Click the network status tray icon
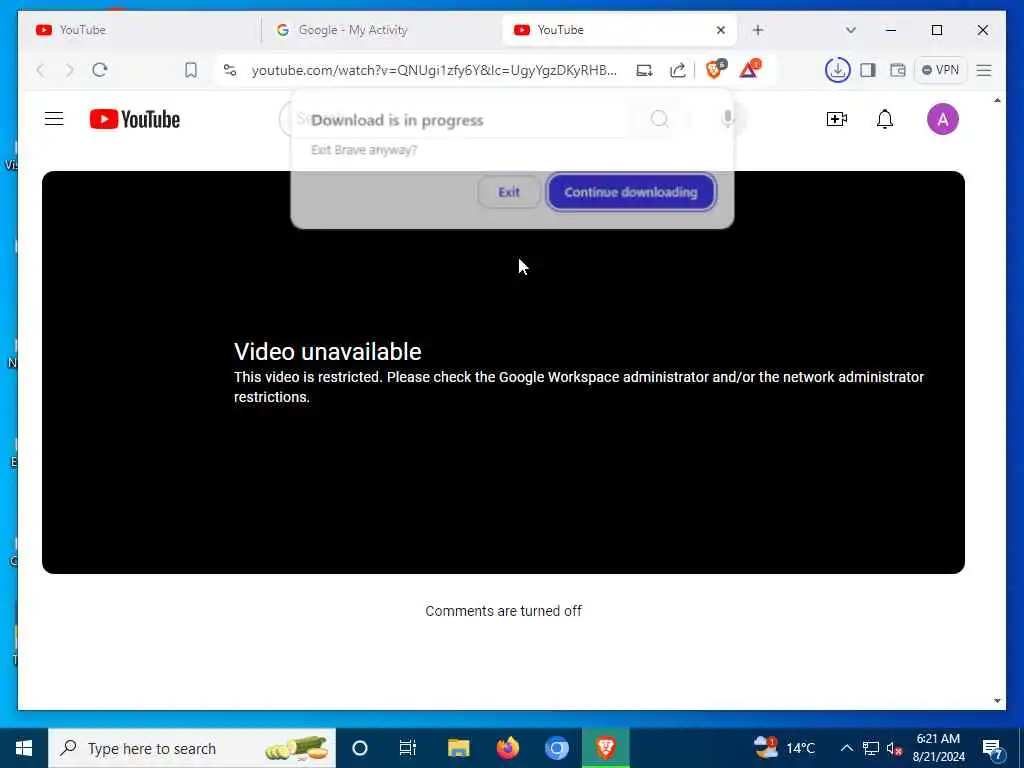This screenshot has height=768, width=1024. pos(871,748)
